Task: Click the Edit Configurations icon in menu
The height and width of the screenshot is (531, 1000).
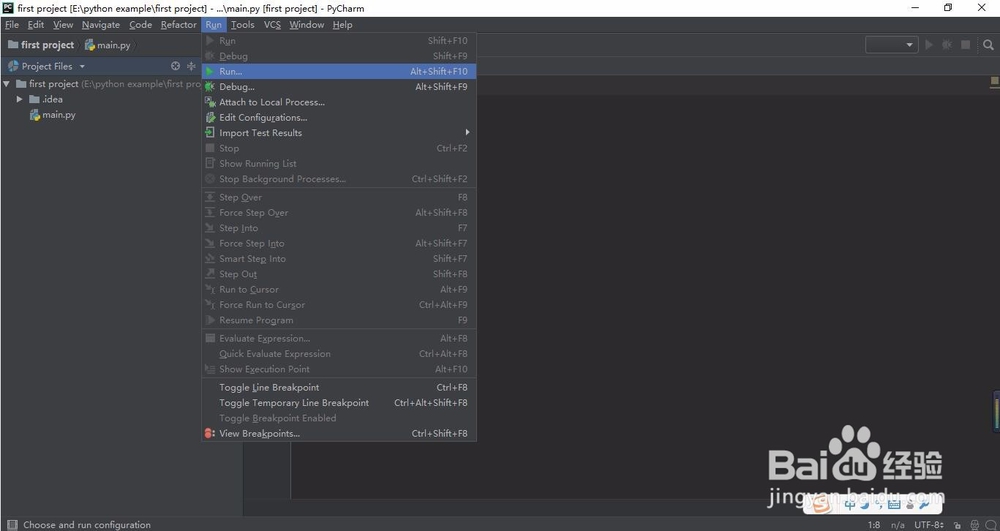Action: (210, 117)
